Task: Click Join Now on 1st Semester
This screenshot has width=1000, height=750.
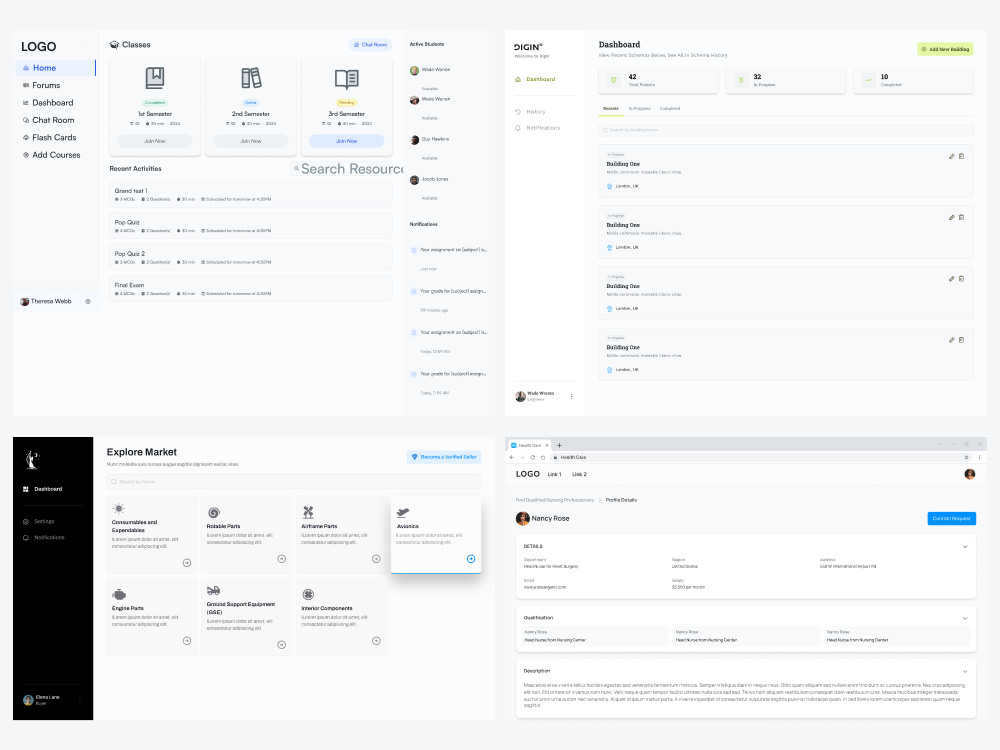Action: coord(155,141)
